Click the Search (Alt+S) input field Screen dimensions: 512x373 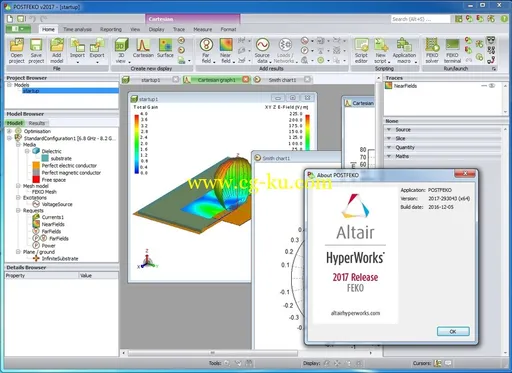click(421, 19)
